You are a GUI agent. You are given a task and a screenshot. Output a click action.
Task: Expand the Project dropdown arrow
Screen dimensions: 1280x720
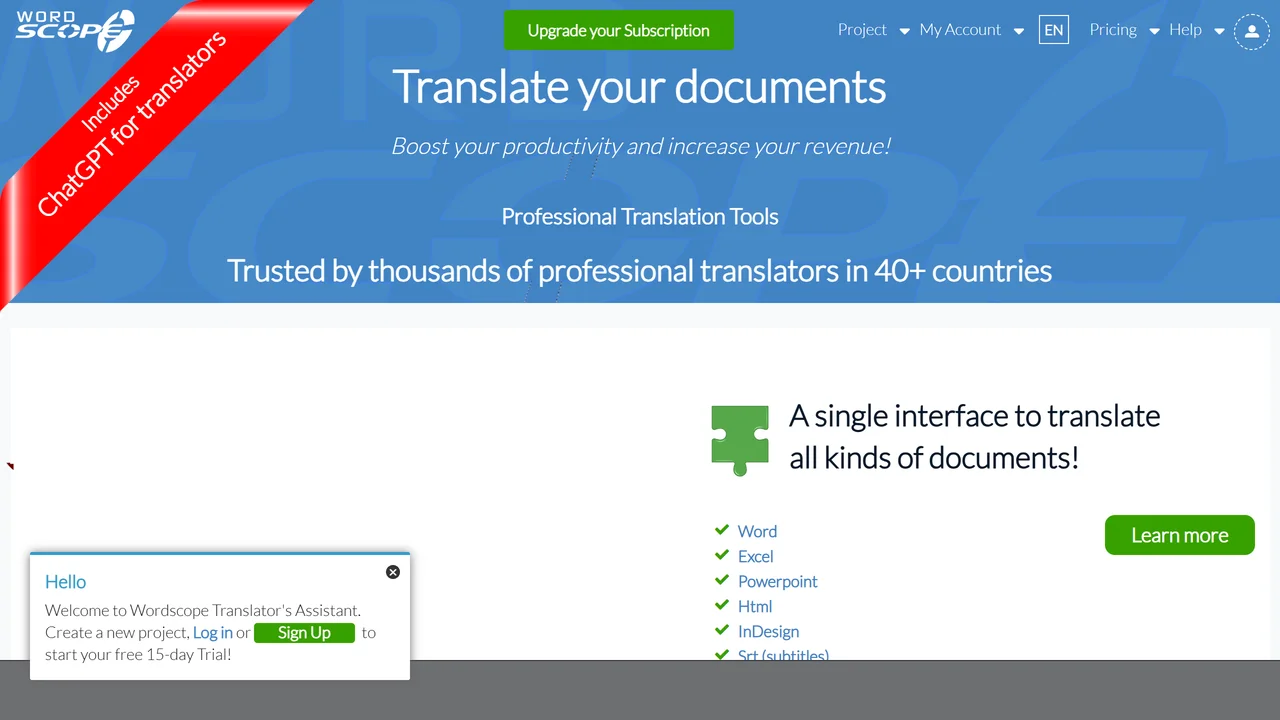904,31
